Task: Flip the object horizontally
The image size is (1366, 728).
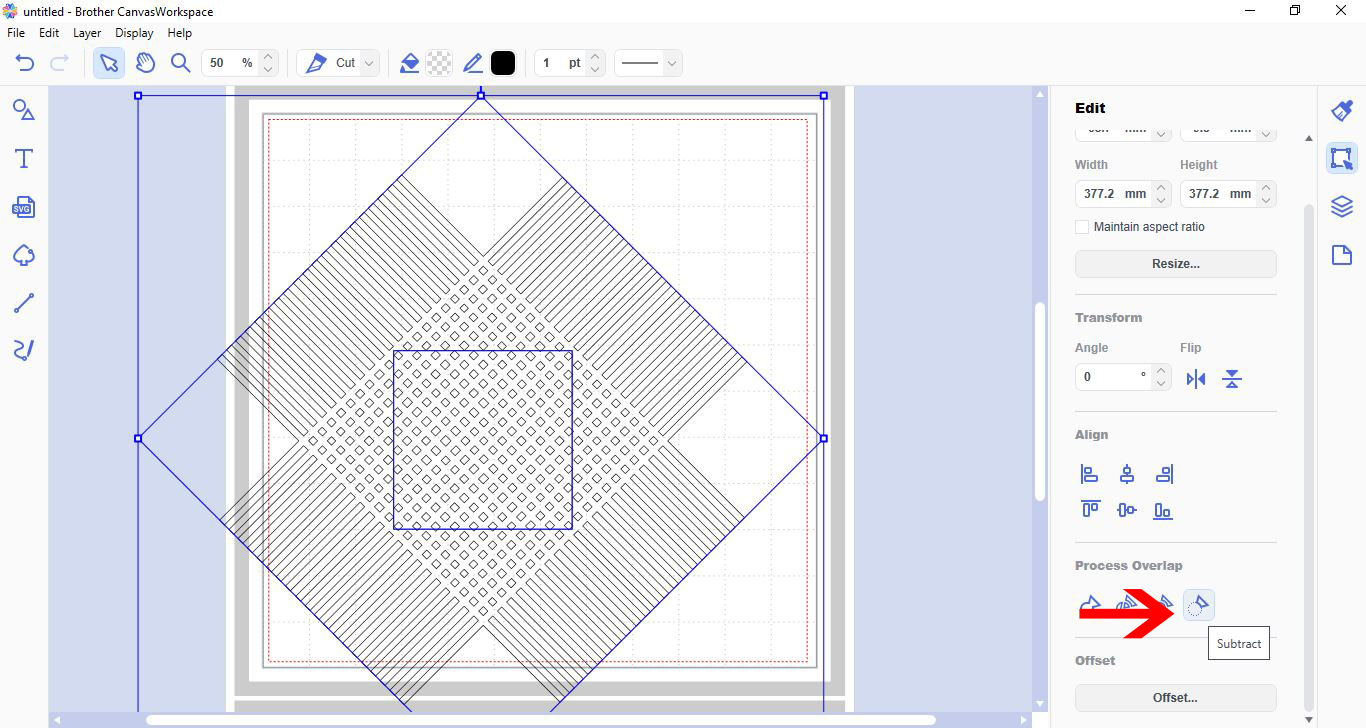Action: (x=1196, y=379)
